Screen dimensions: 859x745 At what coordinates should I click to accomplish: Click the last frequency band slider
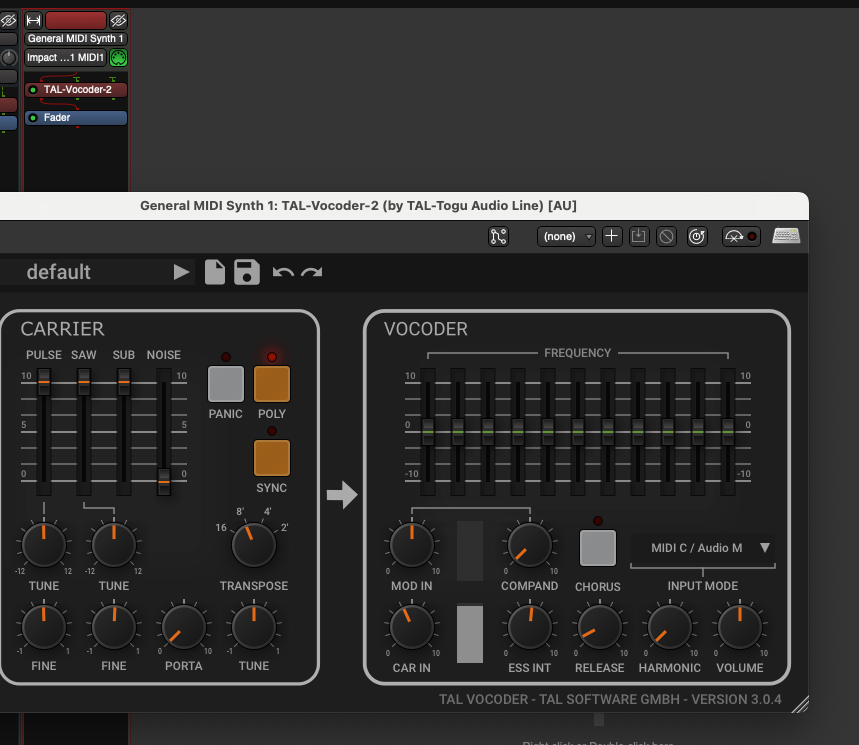point(728,432)
